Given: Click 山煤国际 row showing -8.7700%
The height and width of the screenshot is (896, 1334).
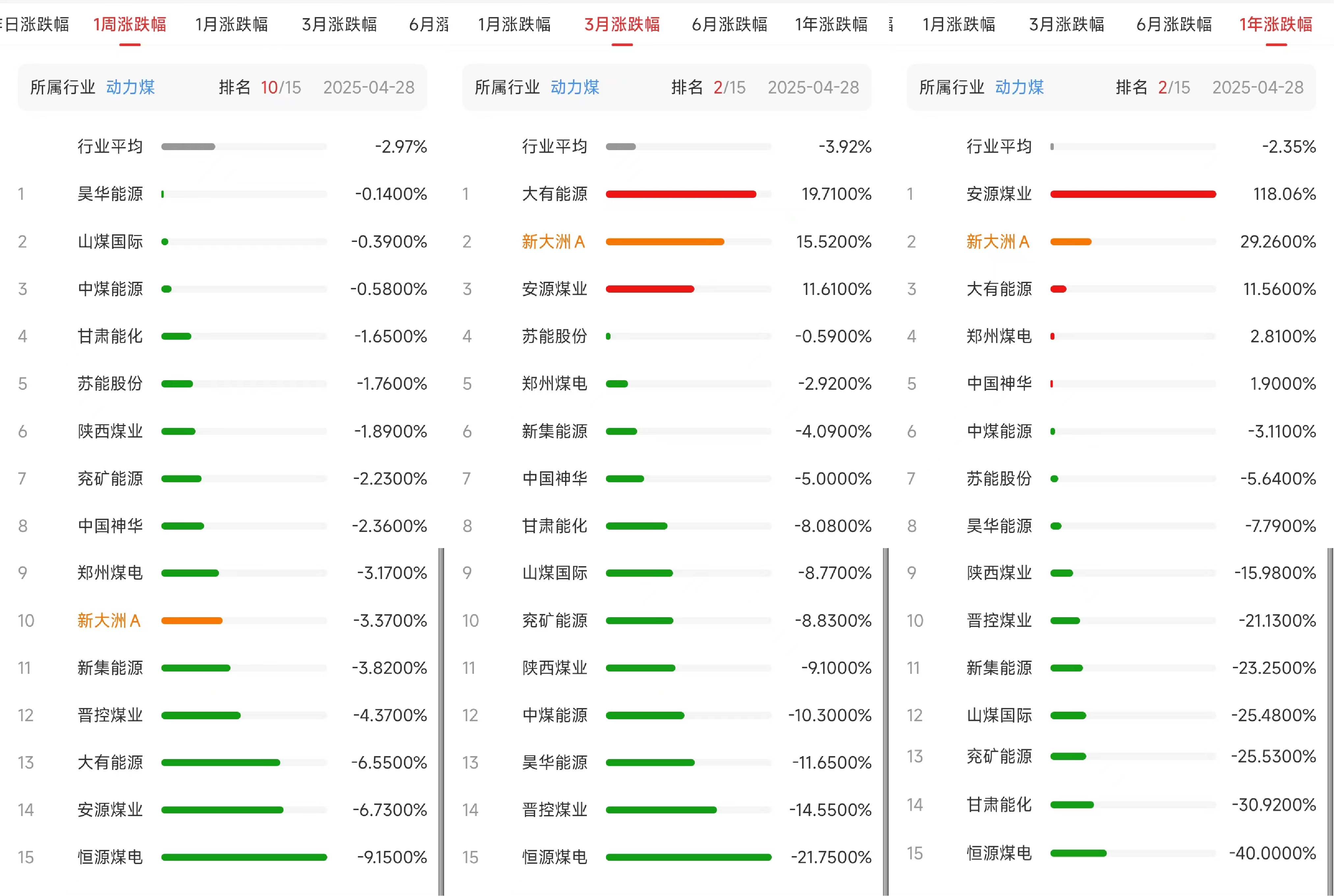Looking at the screenshot, I should coord(667,572).
